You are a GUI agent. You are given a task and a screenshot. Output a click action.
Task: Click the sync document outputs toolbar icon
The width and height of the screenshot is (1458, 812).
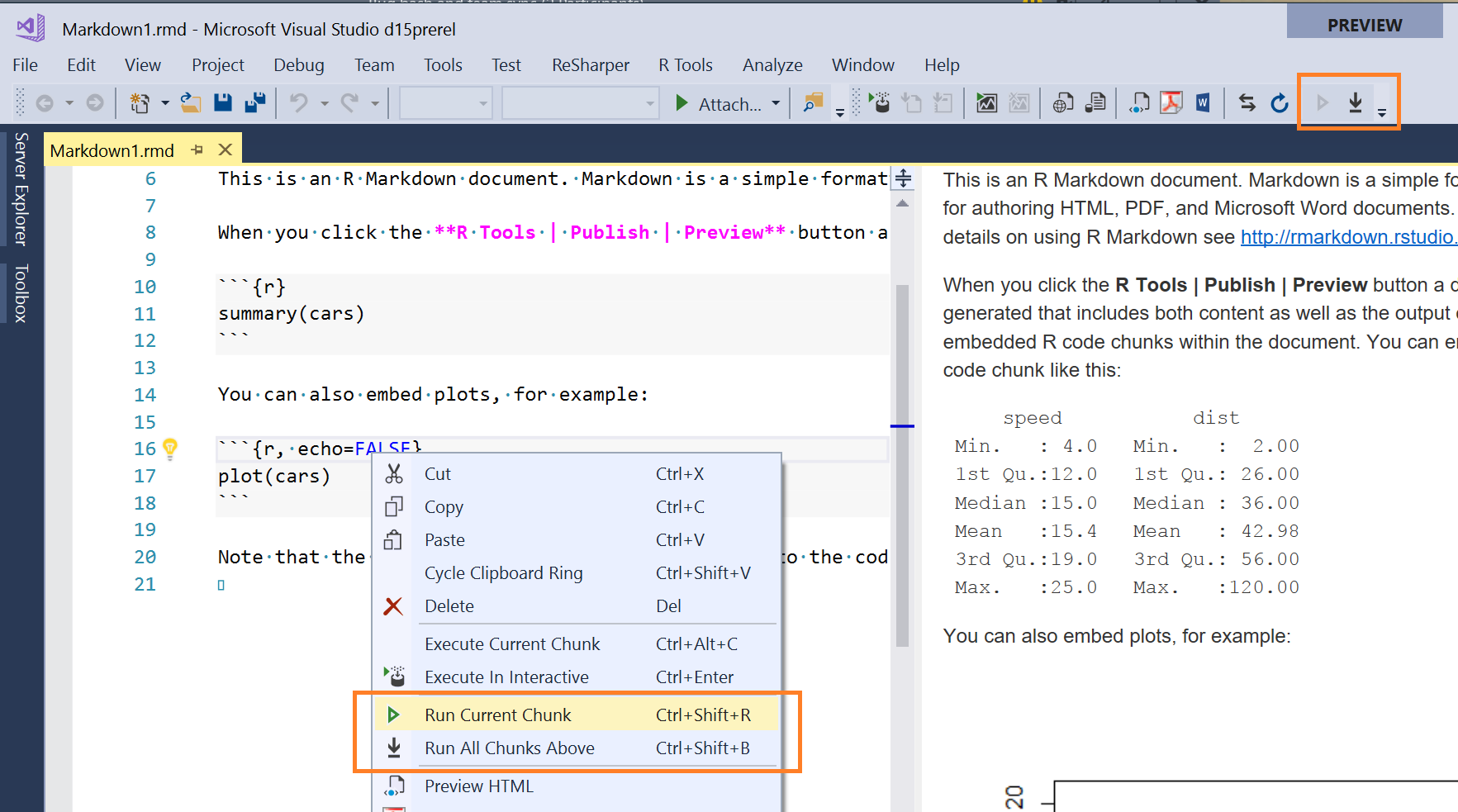click(1247, 102)
